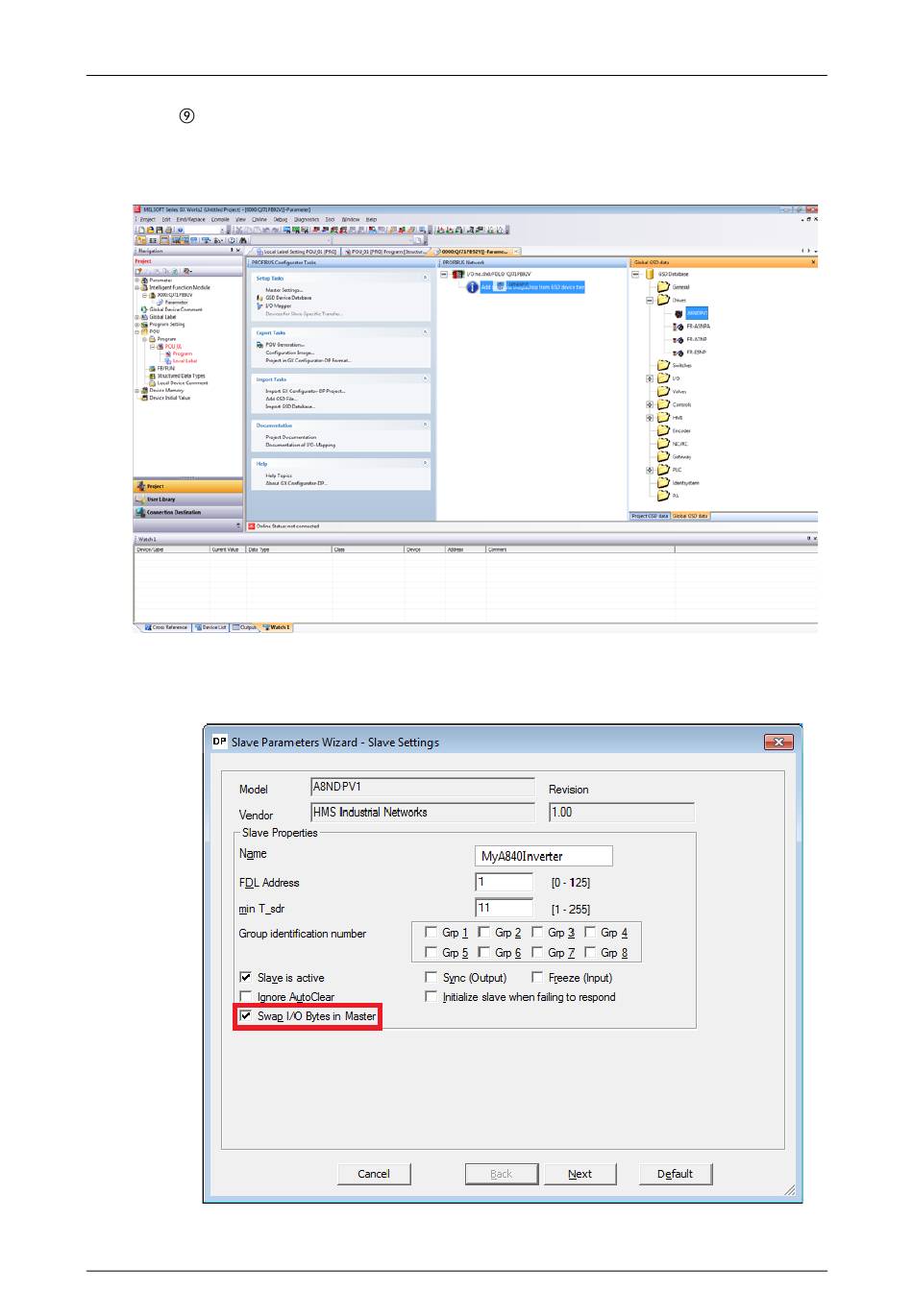Uncheck Swap I/O Bytes in Master

[246, 1015]
